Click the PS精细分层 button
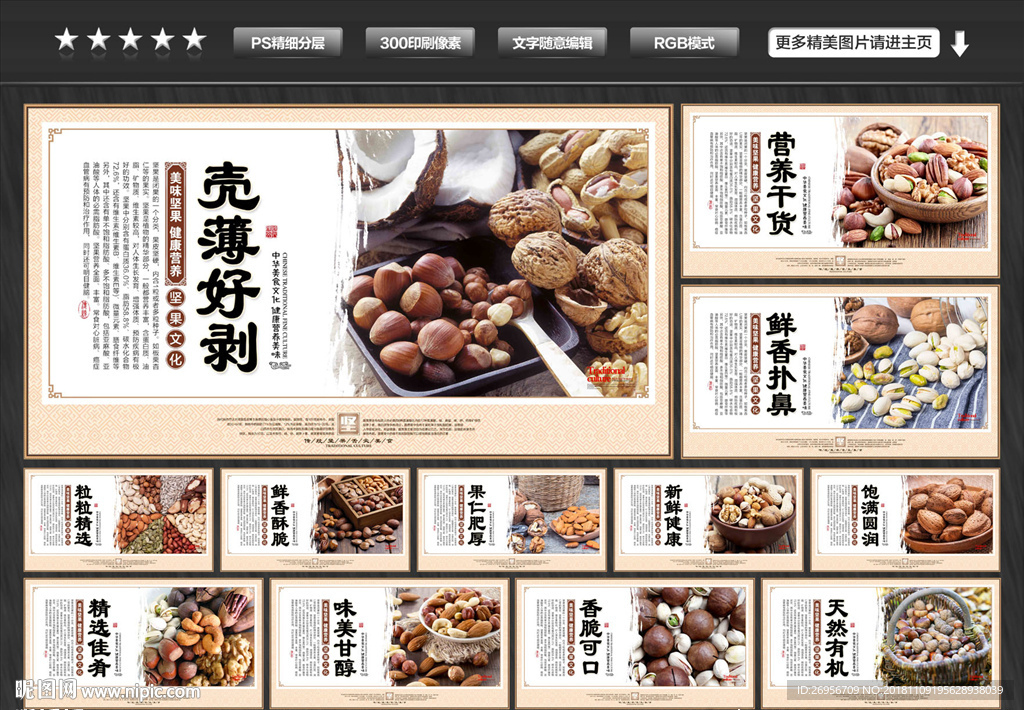The height and width of the screenshot is (710, 1024). coord(287,43)
